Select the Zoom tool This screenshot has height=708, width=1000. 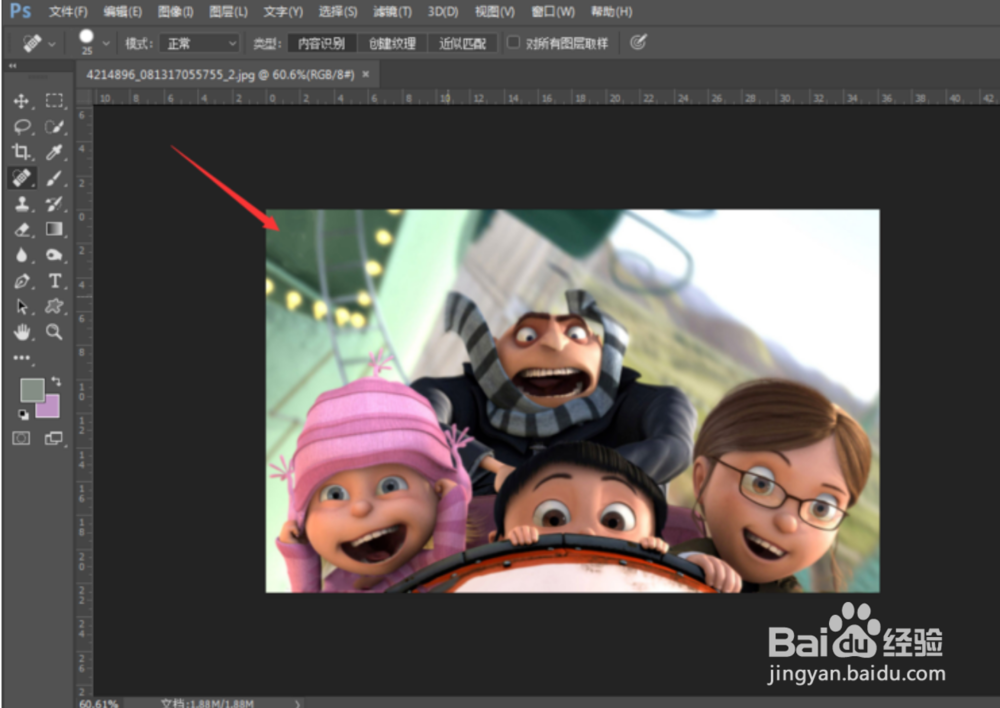(54, 332)
